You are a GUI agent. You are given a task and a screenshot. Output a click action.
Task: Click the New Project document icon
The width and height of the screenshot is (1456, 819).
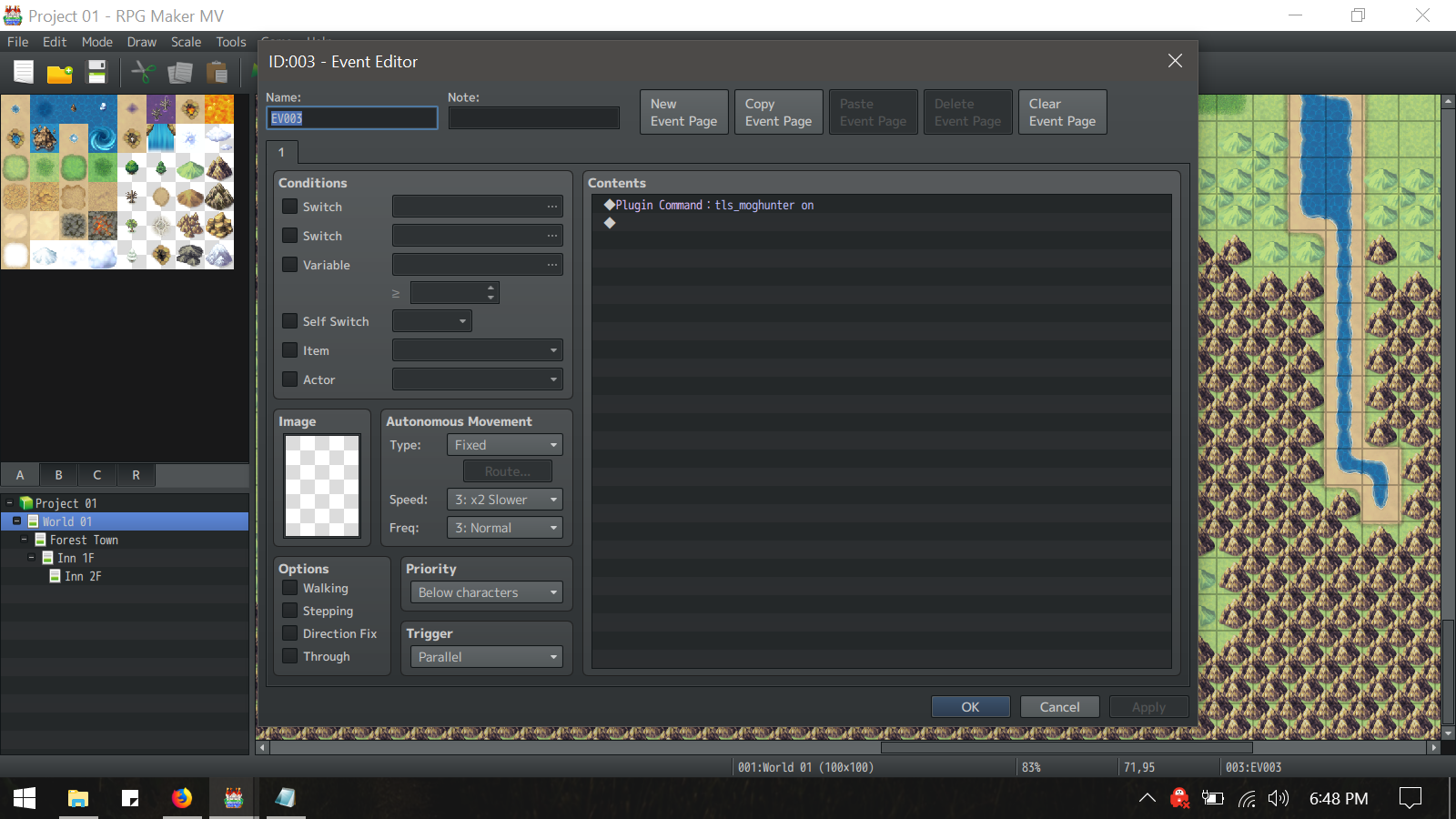click(x=24, y=72)
